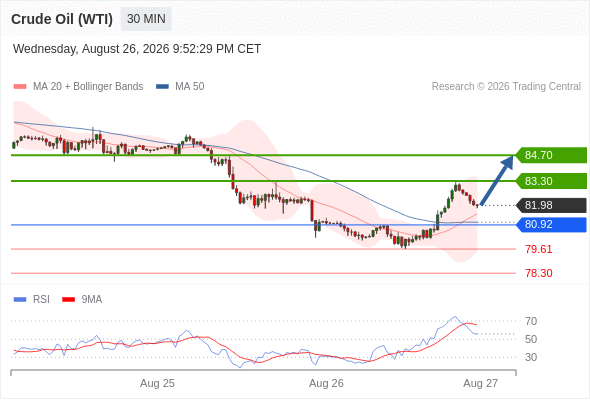
Task: Click the RSI 70 level label
Action: (531, 321)
